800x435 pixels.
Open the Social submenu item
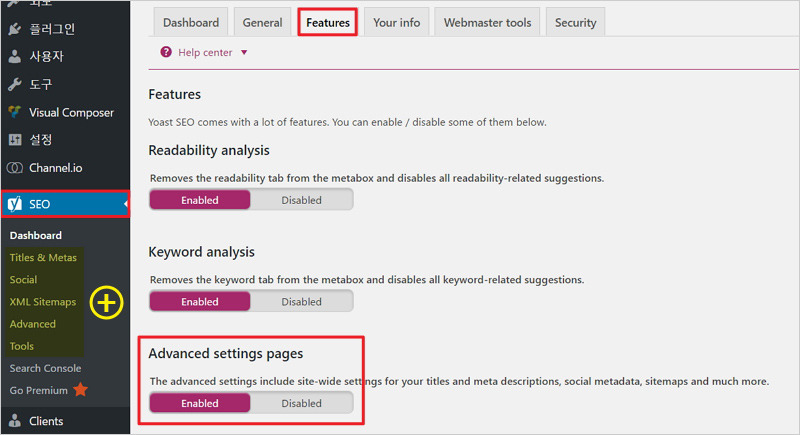pos(23,279)
